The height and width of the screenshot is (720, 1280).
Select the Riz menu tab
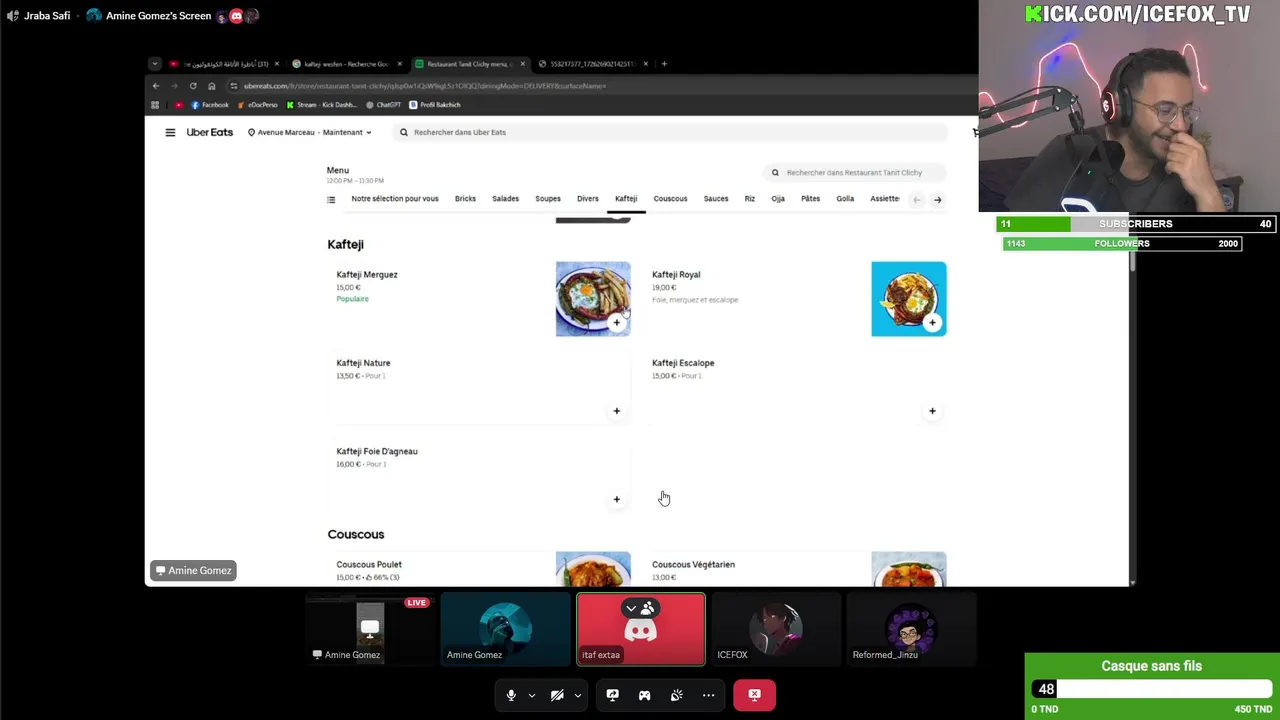pos(749,199)
